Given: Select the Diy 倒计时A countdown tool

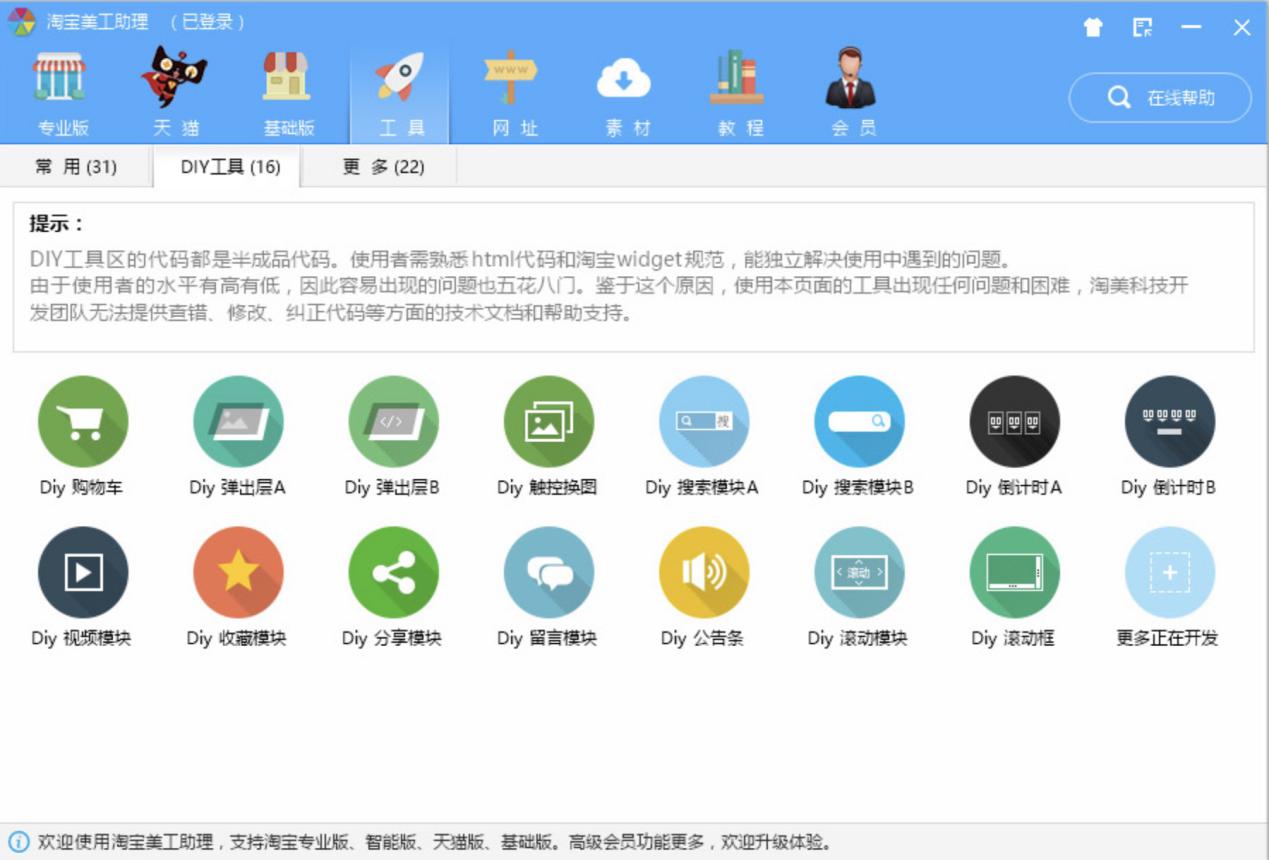Looking at the screenshot, I should [x=1014, y=421].
